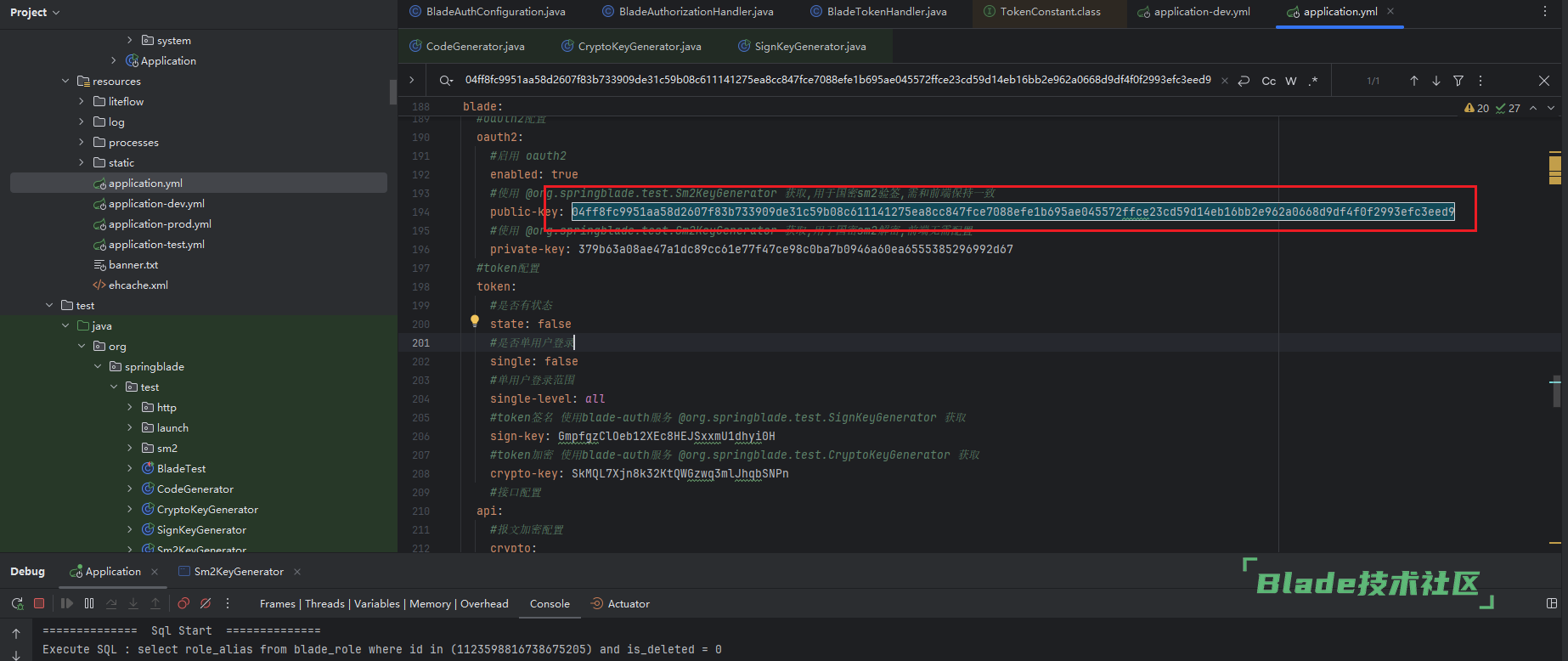Open search filter options
This screenshot has width=1568, height=661.
pyautogui.click(x=1458, y=81)
